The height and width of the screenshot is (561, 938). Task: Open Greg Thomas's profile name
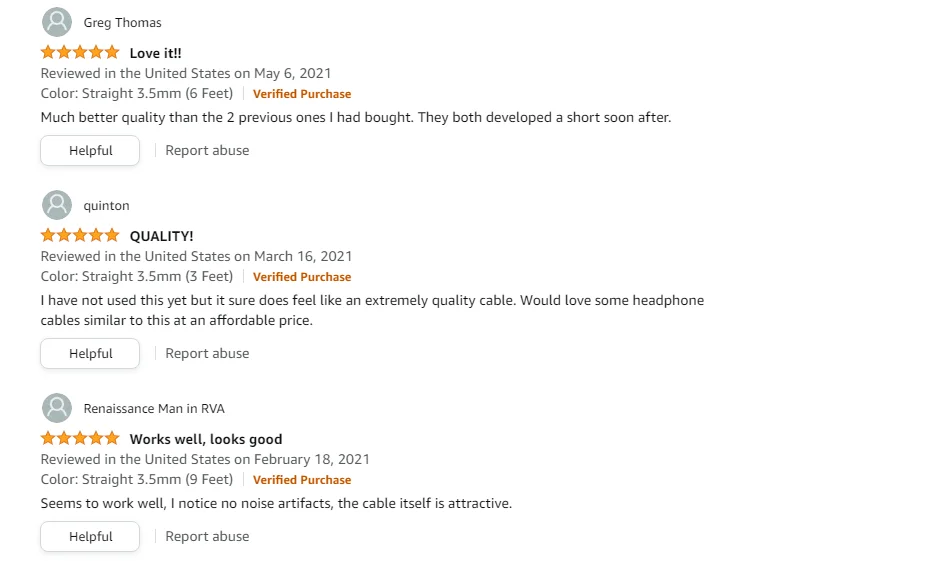coord(122,23)
